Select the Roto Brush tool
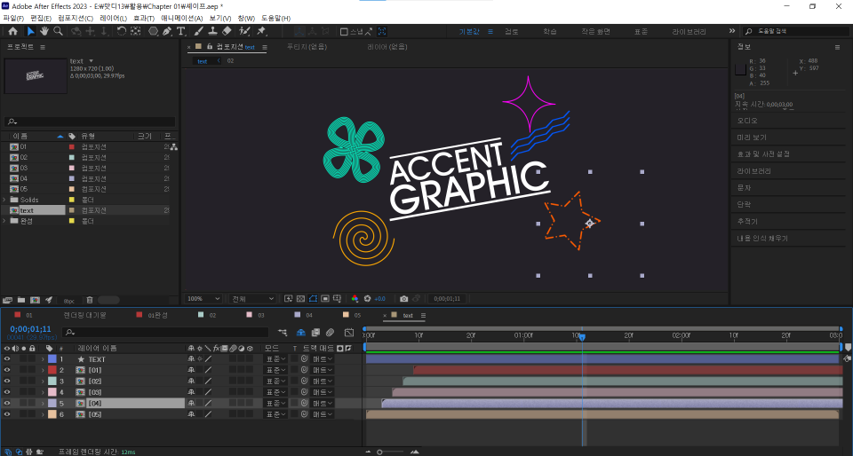Screen dimensions: 853x456 (x=245, y=32)
